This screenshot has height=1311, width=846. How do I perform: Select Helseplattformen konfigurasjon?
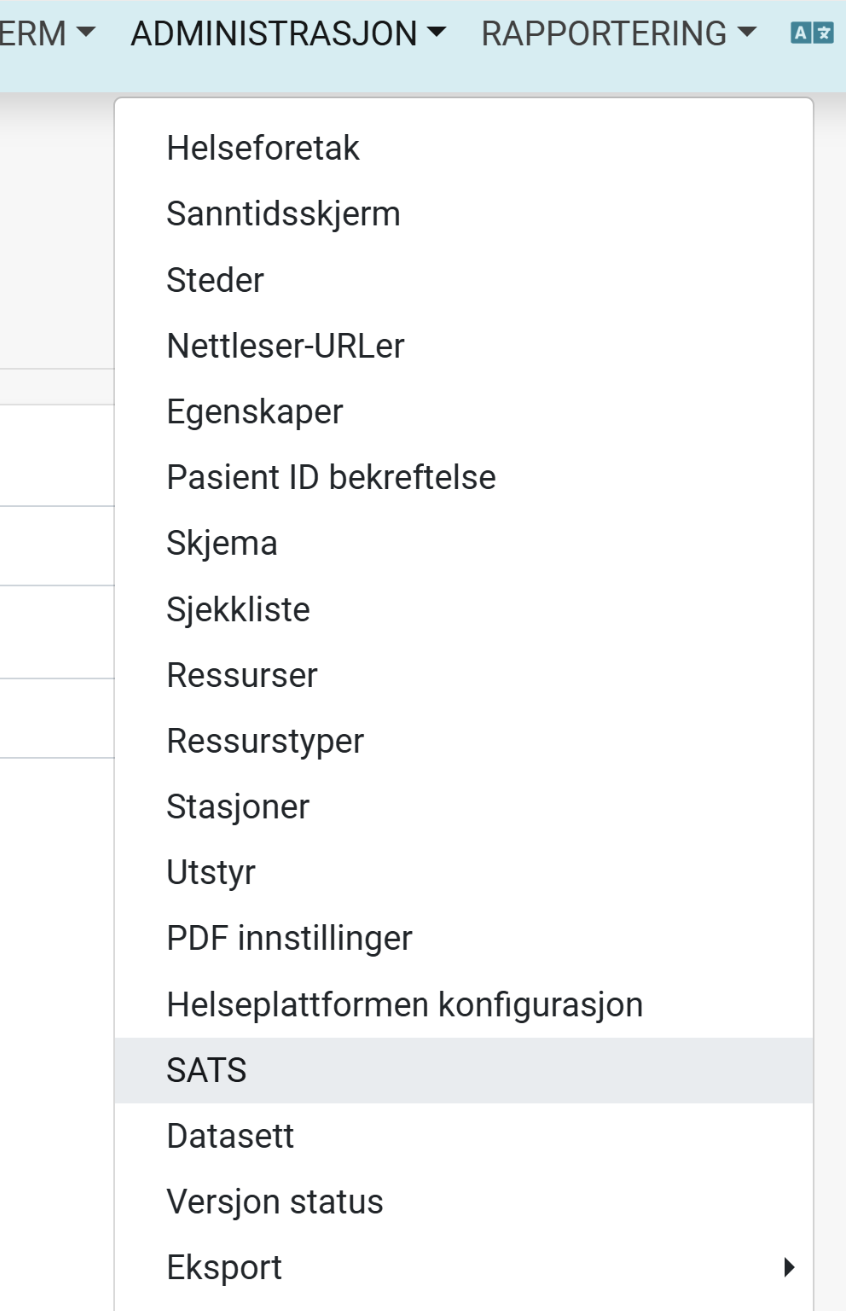pyautogui.click(x=404, y=1004)
